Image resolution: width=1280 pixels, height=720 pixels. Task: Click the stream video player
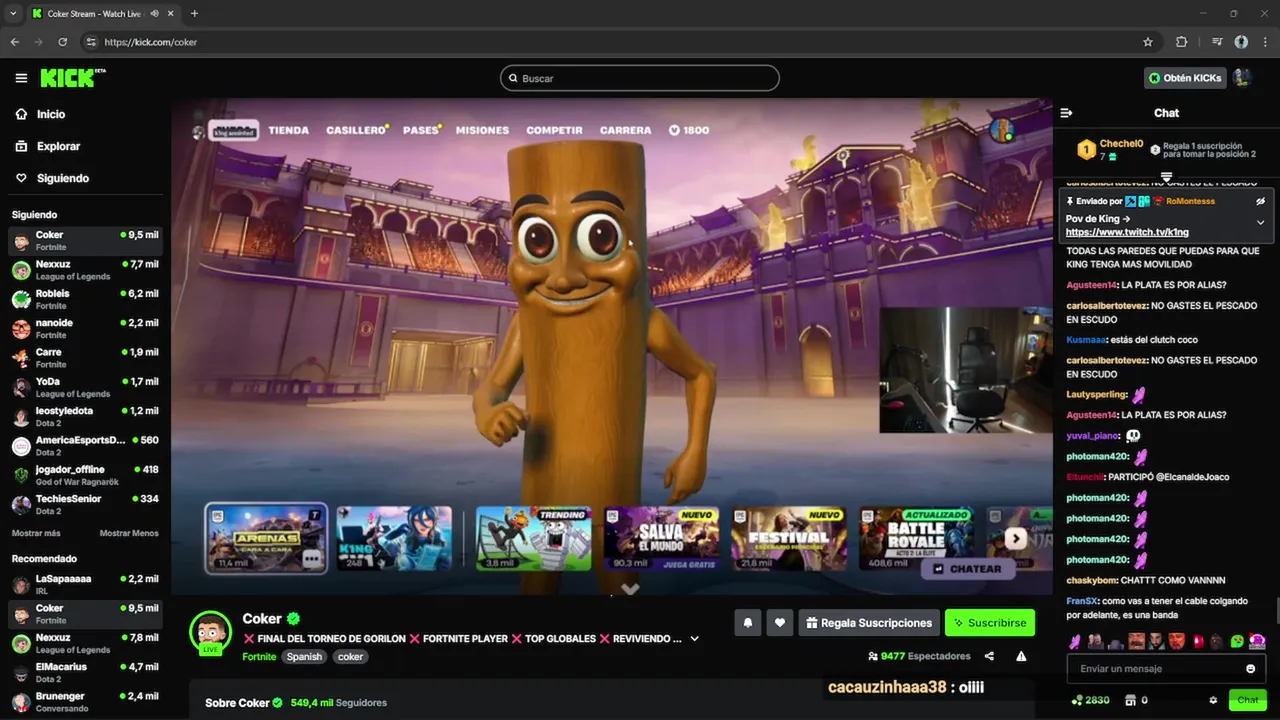pyautogui.click(x=611, y=346)
